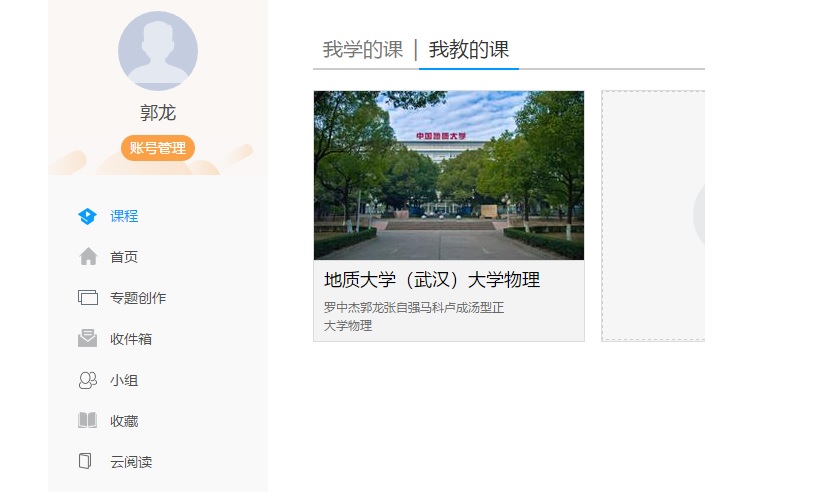This screenshot has height=492, width=819.
Task: Open the 课程 sidebar menu item
Action: (124, 216)
